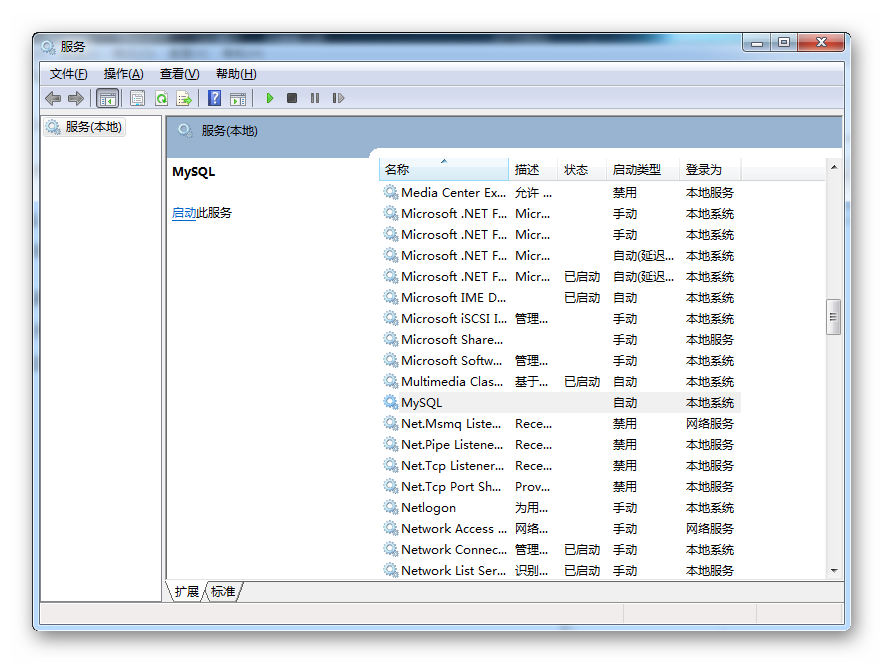Click the Refresh toolbar icon

161,99
